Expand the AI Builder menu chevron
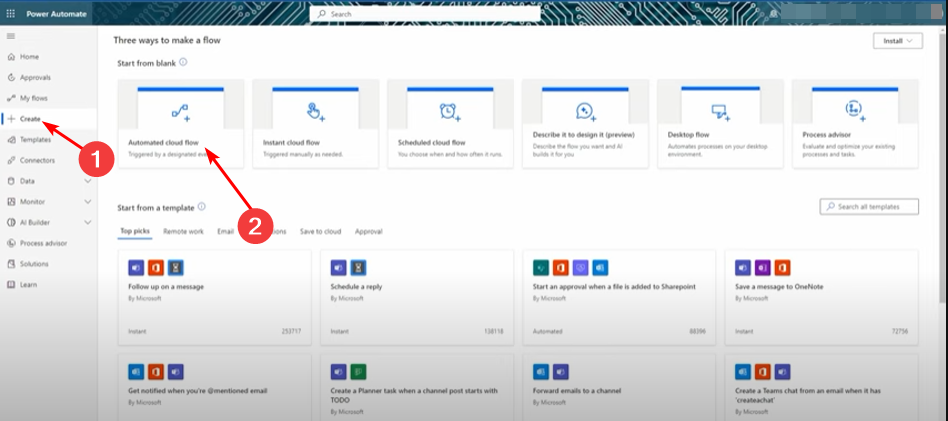948x421 pixels. [x=88, y=223]
